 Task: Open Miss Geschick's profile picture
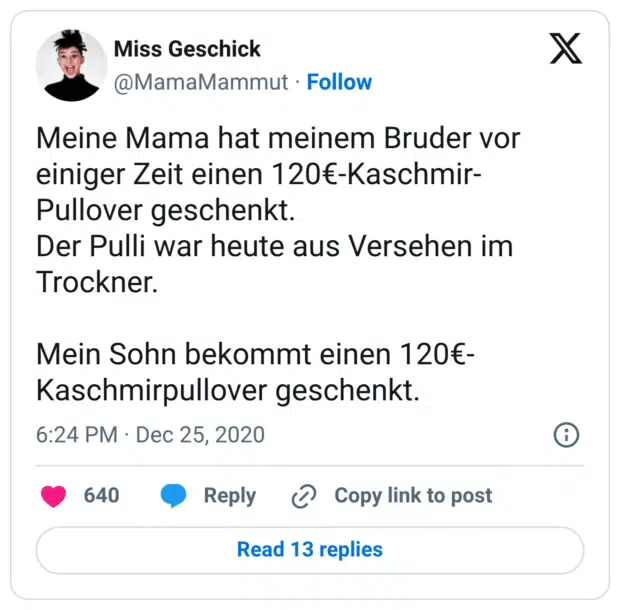click(71, 65)
